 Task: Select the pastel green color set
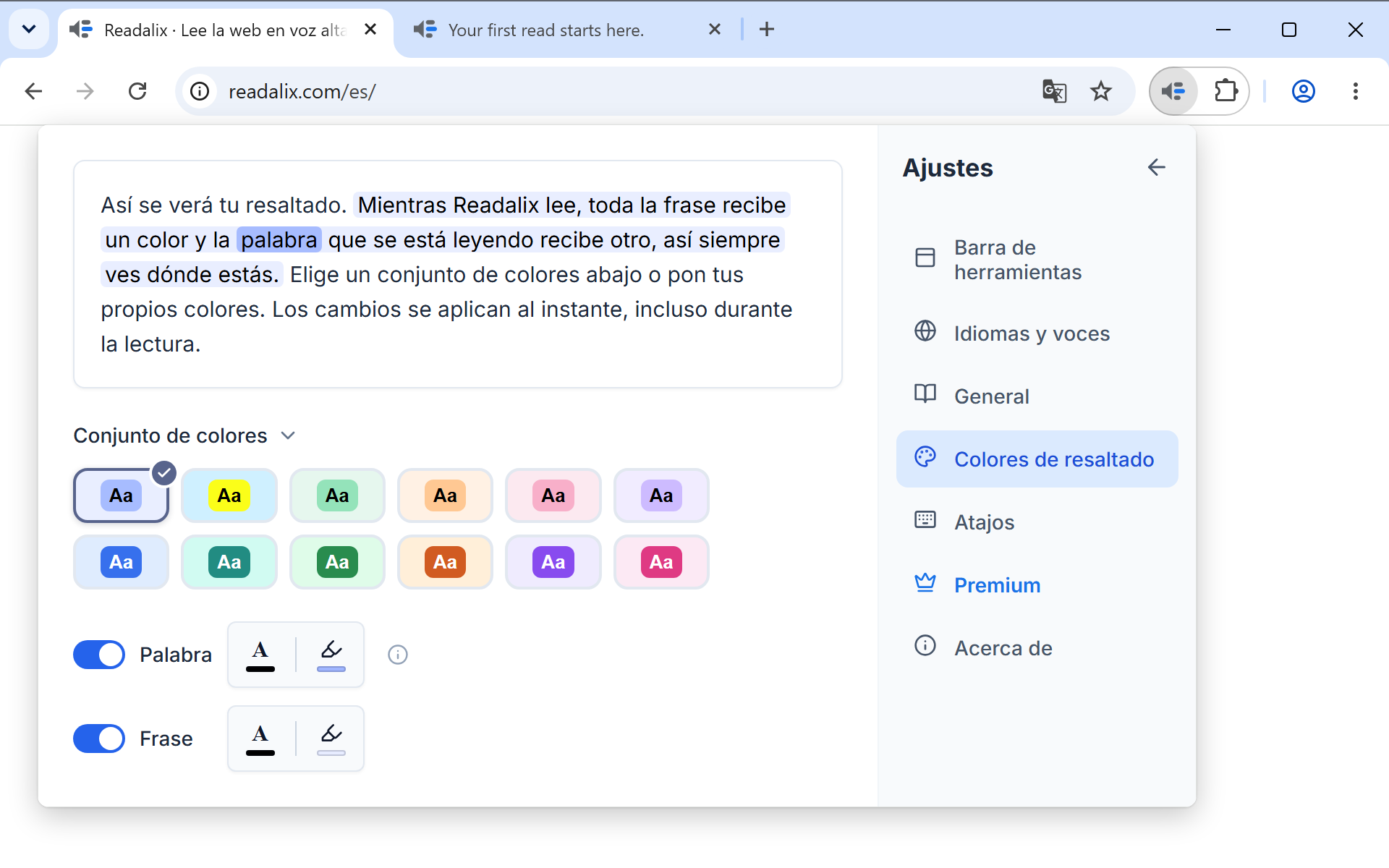coord(337,495)
